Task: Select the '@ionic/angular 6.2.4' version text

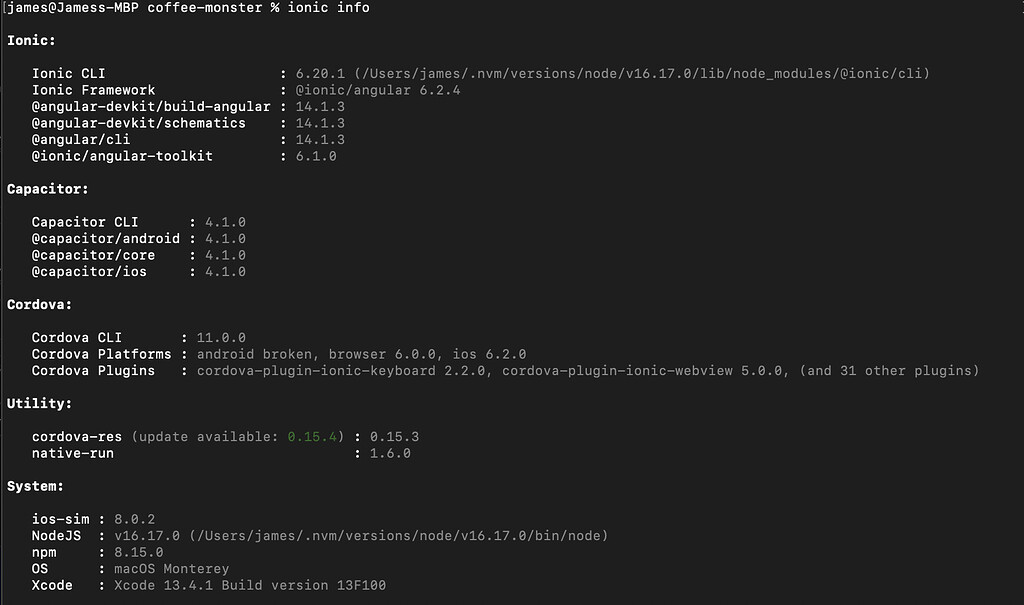Action: [x=377, y=90]
